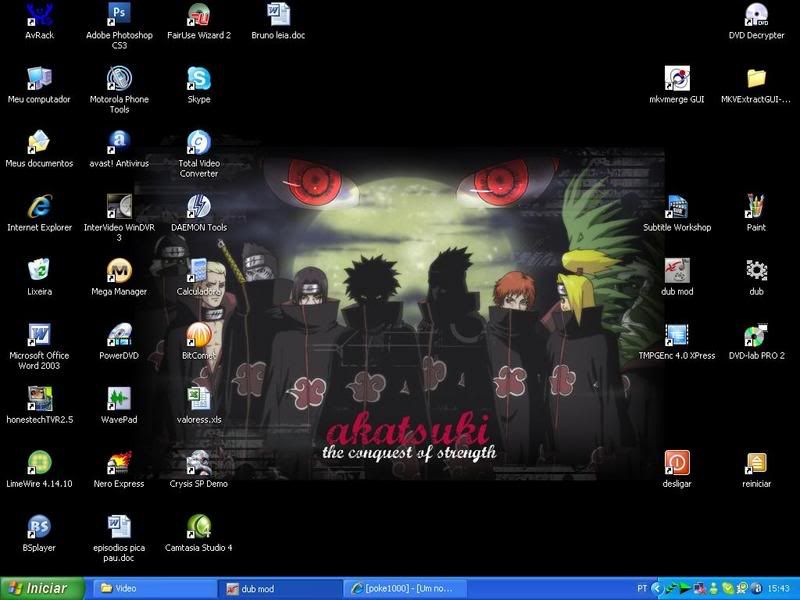Open the MKVExtractGUI folder
Screen dimensions: 800x600
pos(757,79)
